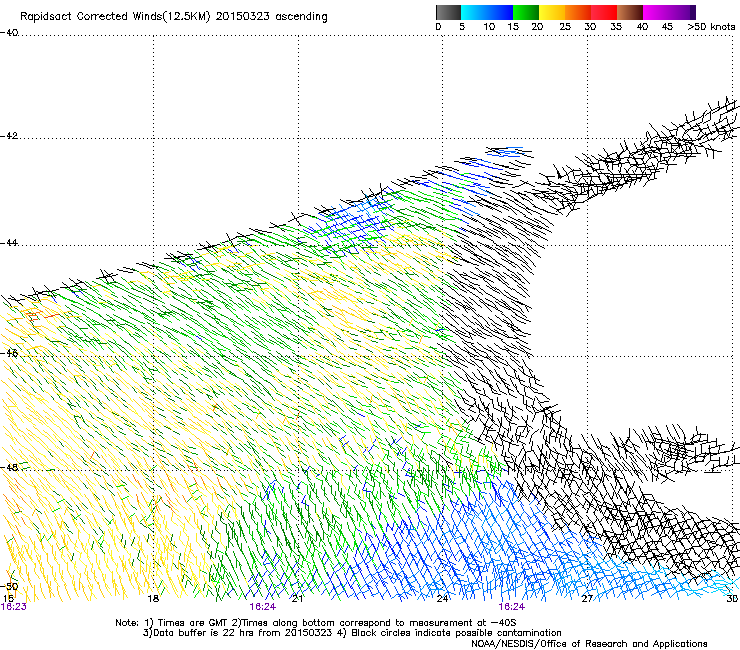Pick the magenta-purple 40-50 knots legend swatch
740x650 pixels.
[669, 12]
